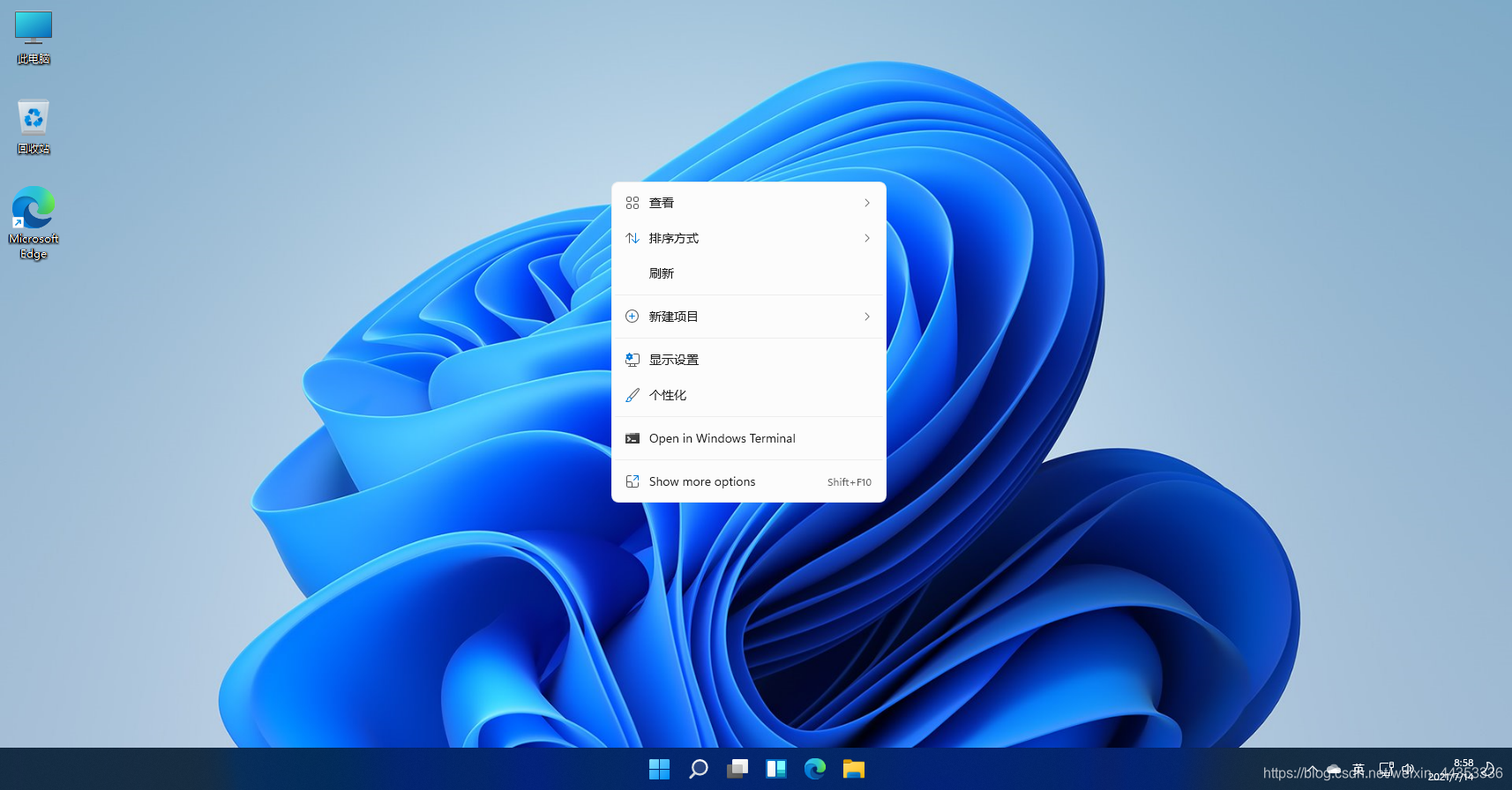This screenshot has width=1512, height=790.
Task: Launch Edge from the taskbar
Action: tap(815, 769)
